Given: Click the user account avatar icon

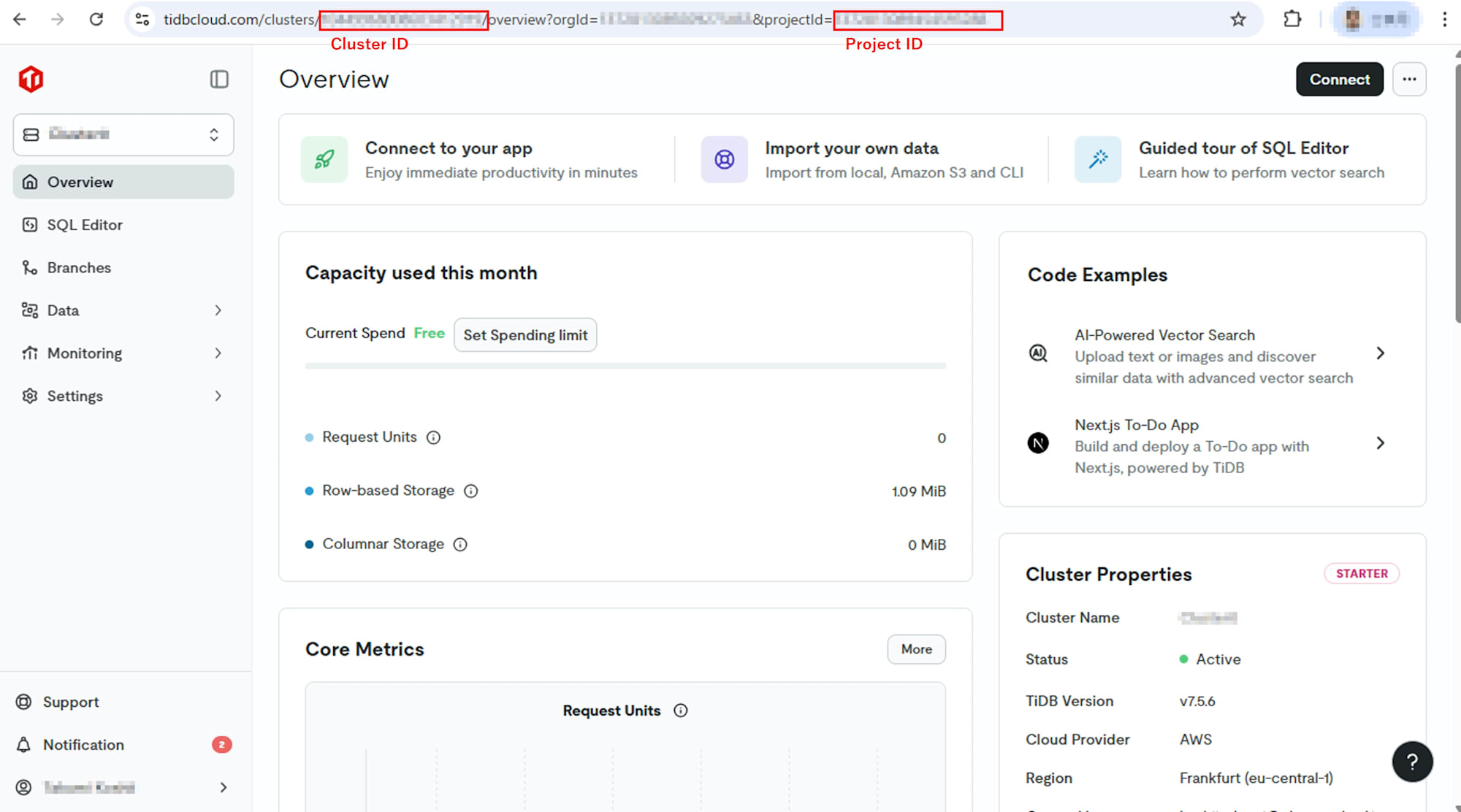Looking at the screenshot, I should pyautogui.click(x=24, y=787).
